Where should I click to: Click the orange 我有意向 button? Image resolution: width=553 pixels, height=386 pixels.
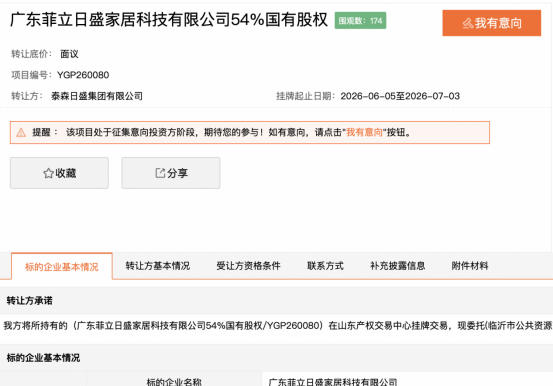coord(492,23)
